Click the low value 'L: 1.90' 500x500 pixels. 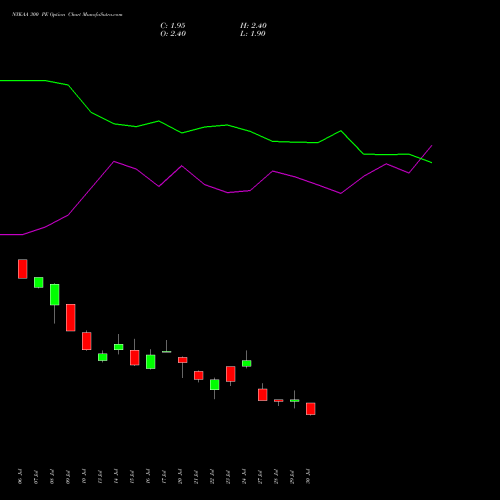253,34
